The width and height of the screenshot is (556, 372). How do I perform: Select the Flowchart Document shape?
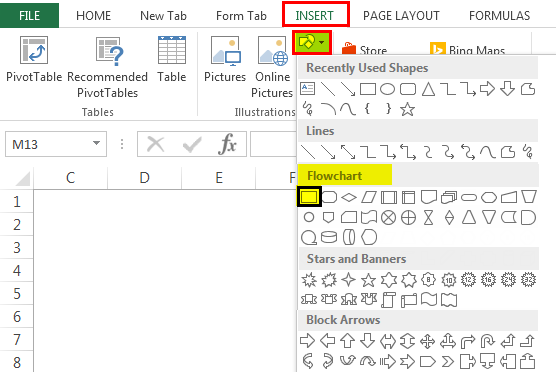coord(429,197)
